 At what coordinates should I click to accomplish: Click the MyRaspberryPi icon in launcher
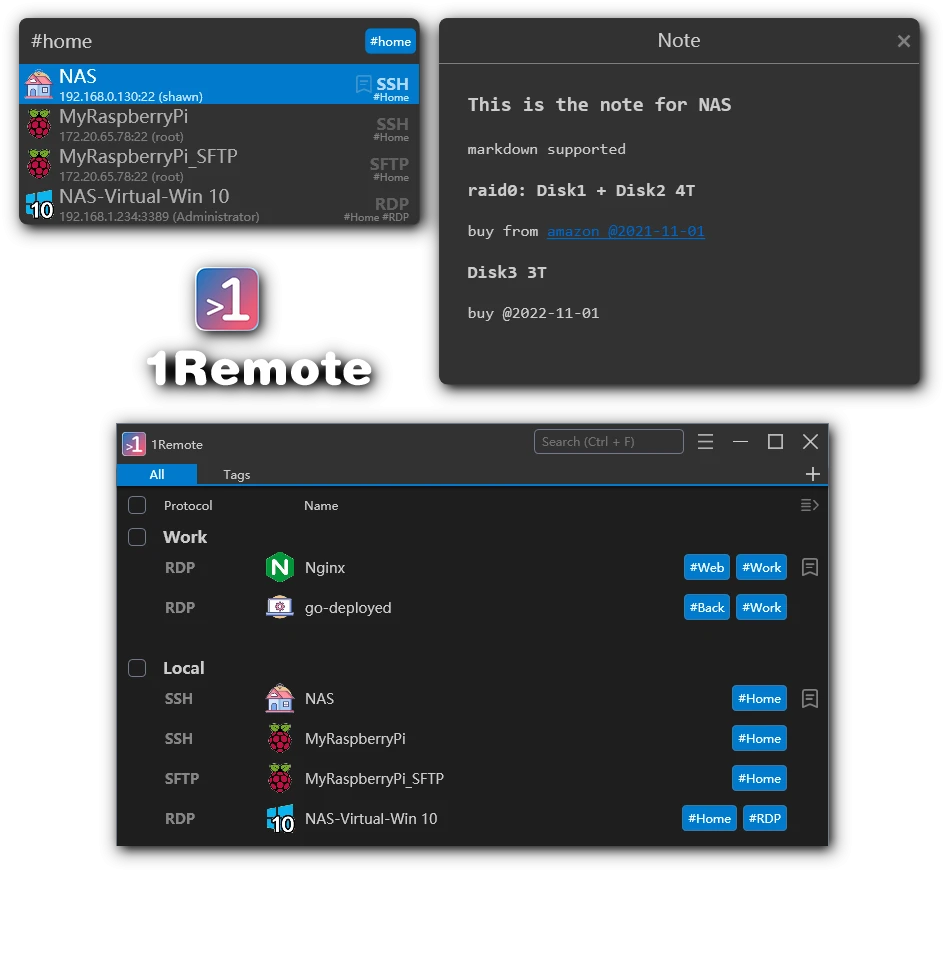point(39,123)
